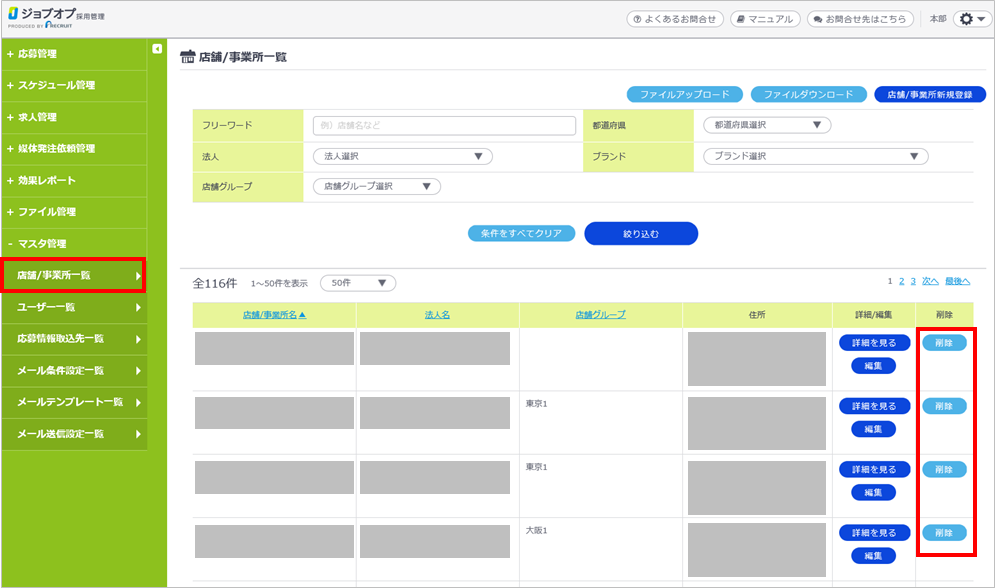
Task: Sort by 店舗/事業所名 column header
Action: click(x=273, y=315)
